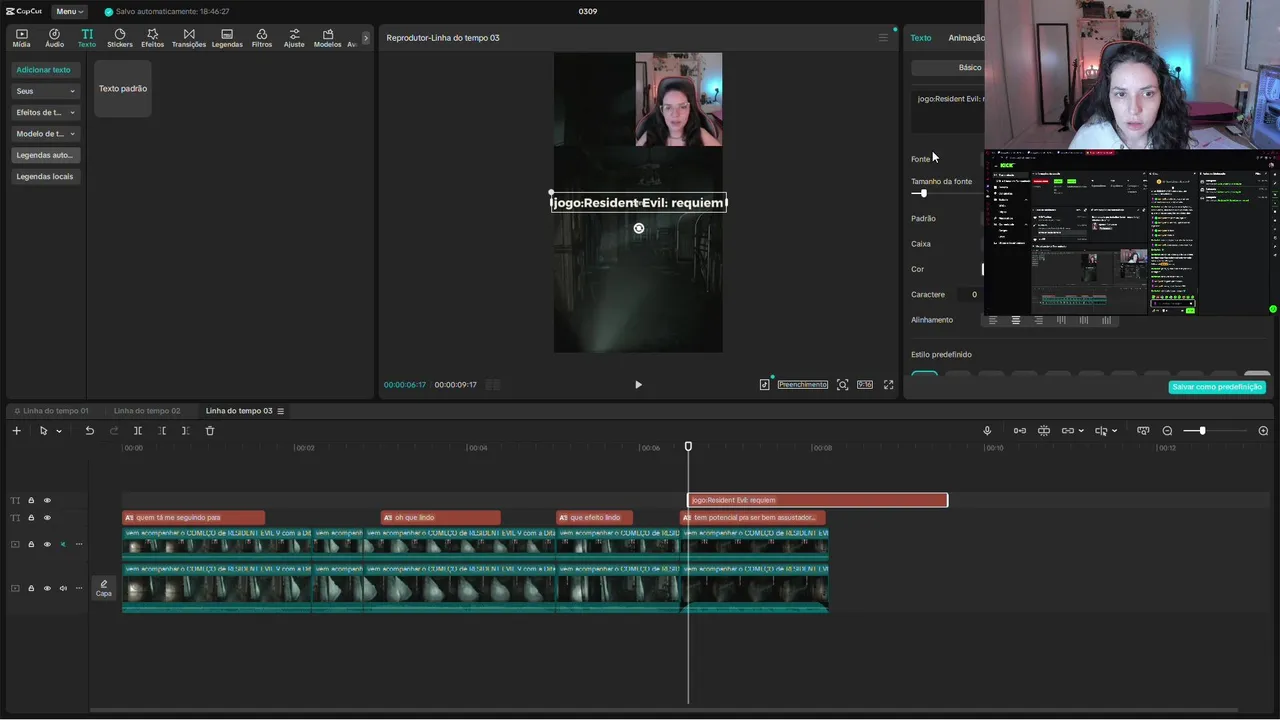Open the Efeitos panel
Screen dimensions: 1280x720
pos(152,38)
